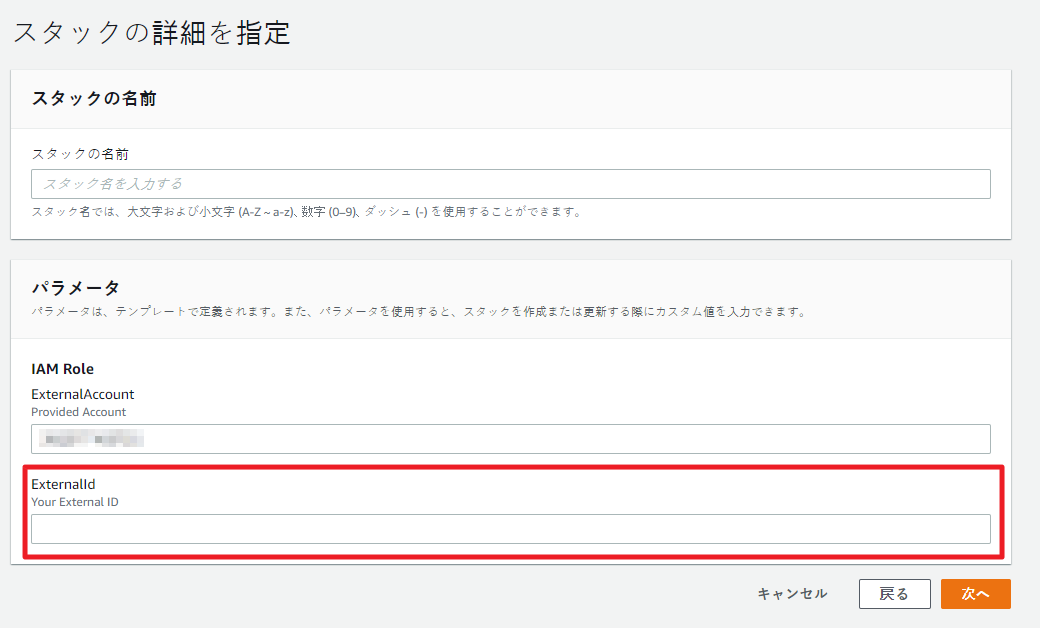Viewport: 1040px width, 628px height.
Task: Proceed with the orange 次へ button
Action: pyautogui.click(x=975, y=594)
